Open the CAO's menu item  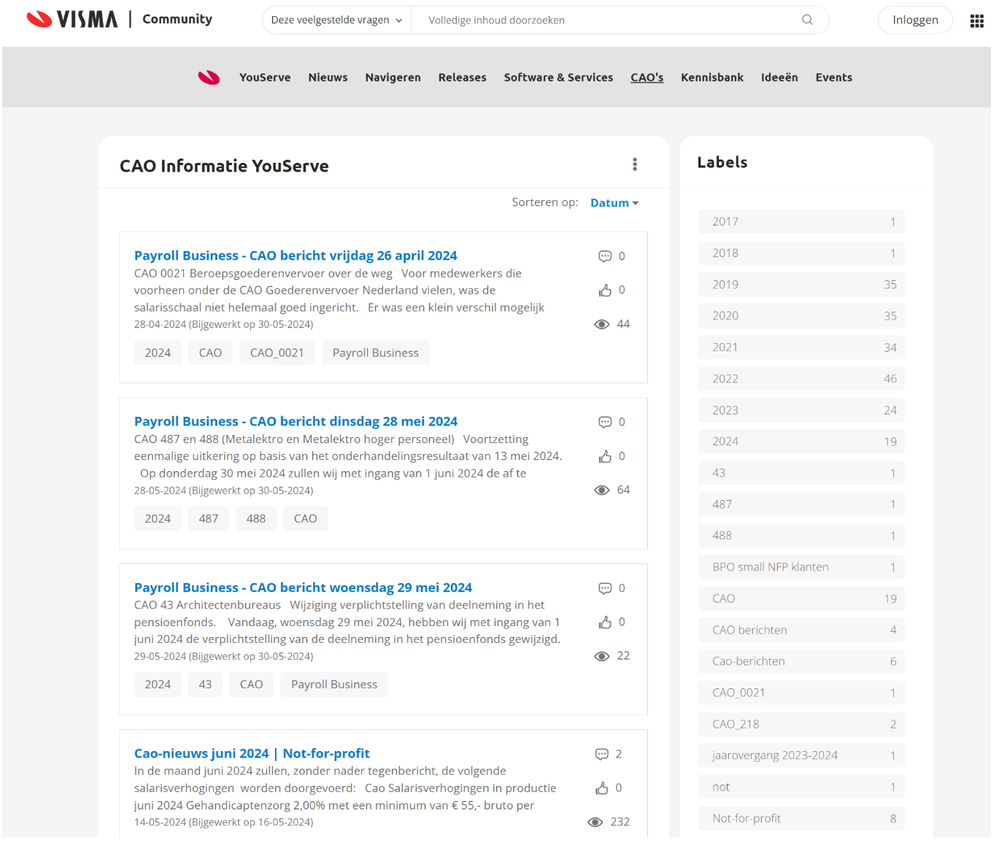click(x=647, y=77)
